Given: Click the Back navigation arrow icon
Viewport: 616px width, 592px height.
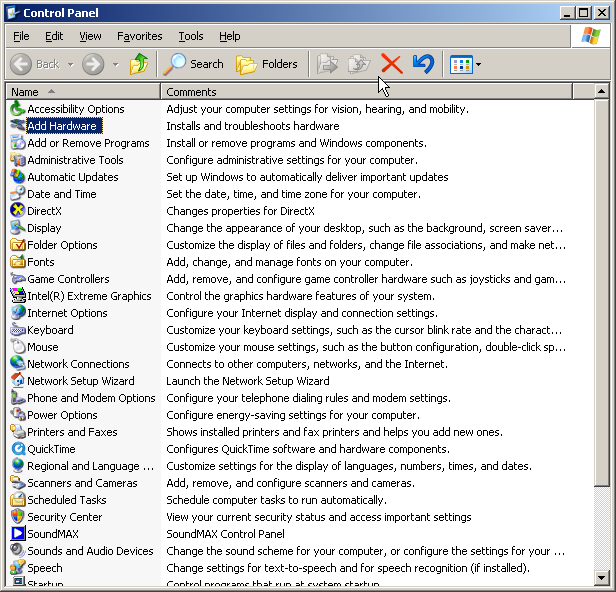Looking at the screenshot, I should [20, 64].
